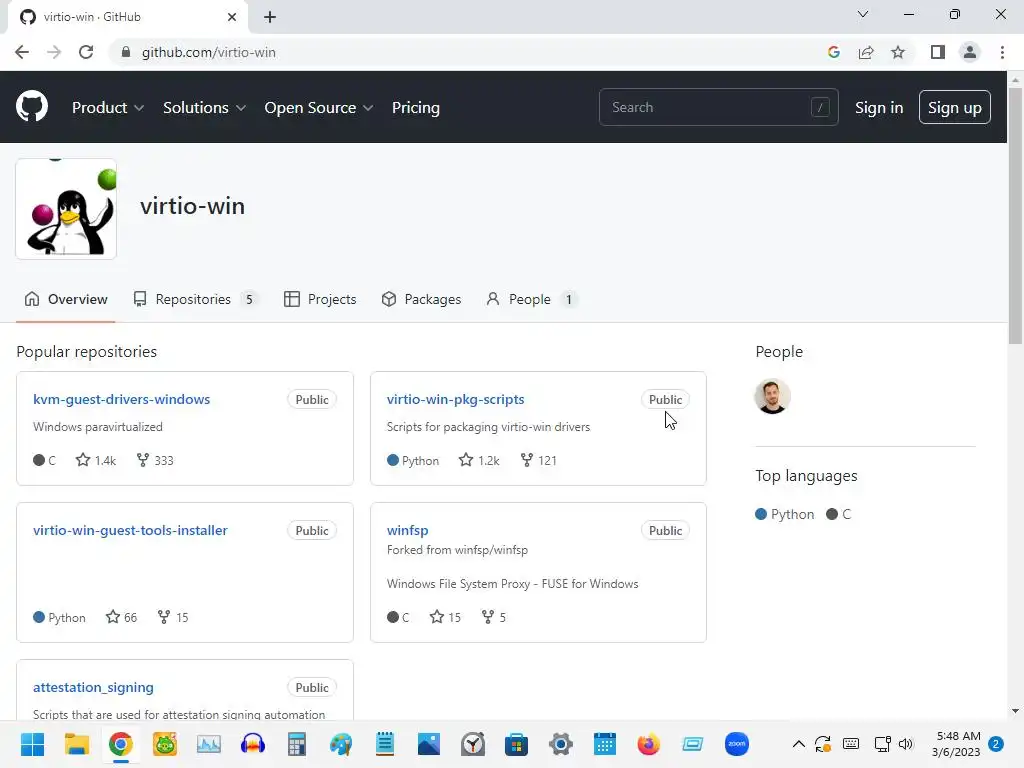View the 66 stars of guest-tools-installer
The height and width of the screenshot is (768, 1024).
tap(121, 617)
